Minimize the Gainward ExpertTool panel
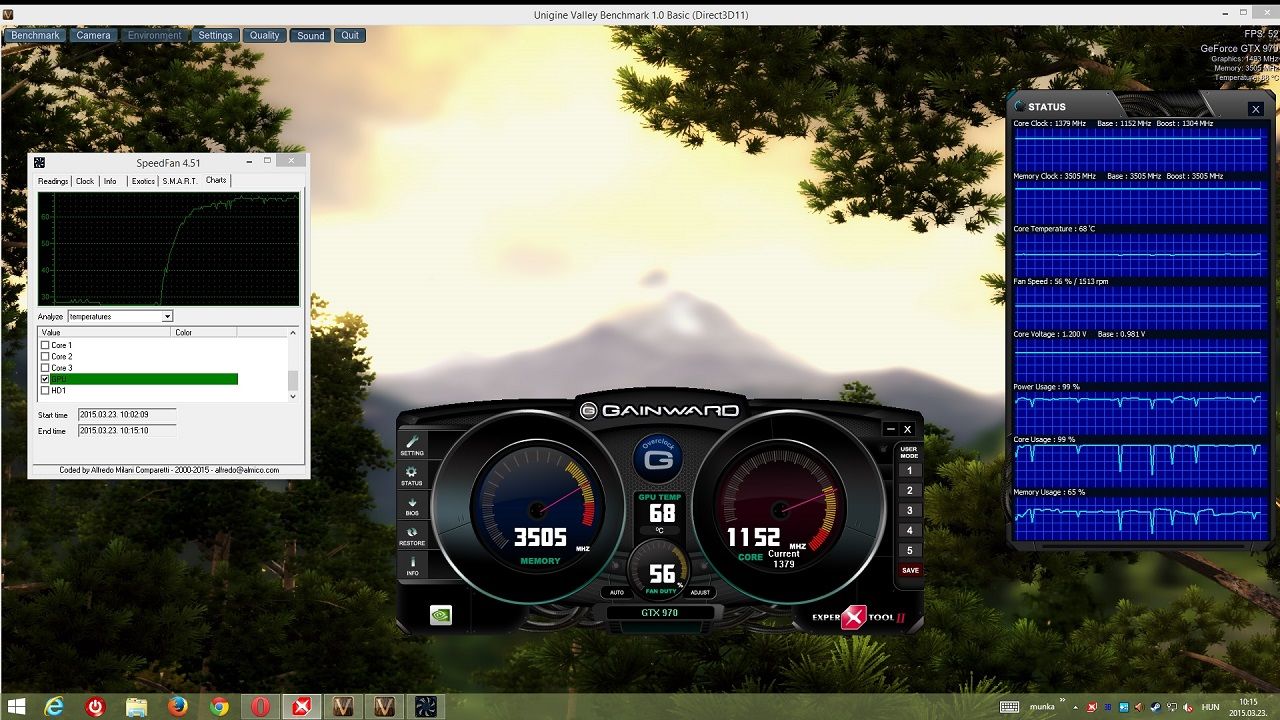The height and width of the screenshot is (720, 1280). [x=890, y=429]
